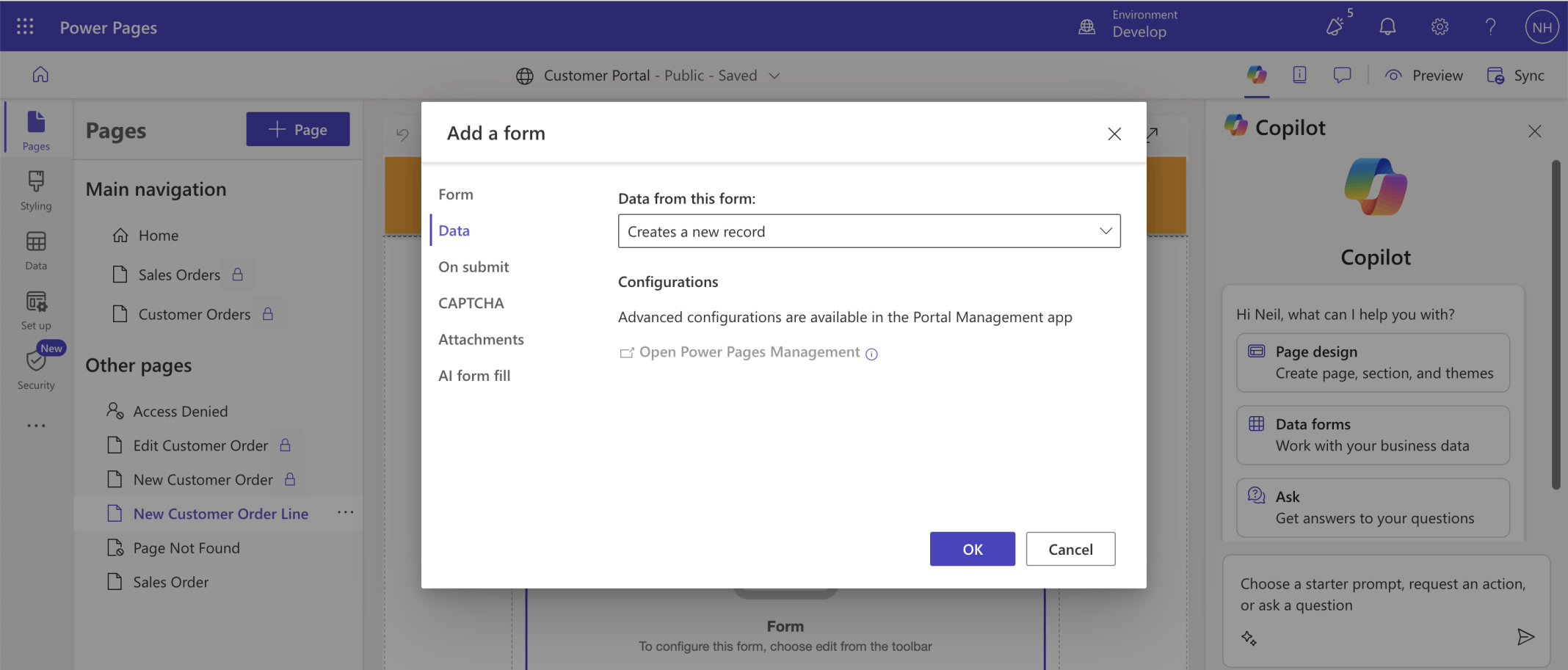The width and height of the screenshot is (1568, 670).
Task: Expand the Customer Portal site dropdown chevron
Action: 774,76
